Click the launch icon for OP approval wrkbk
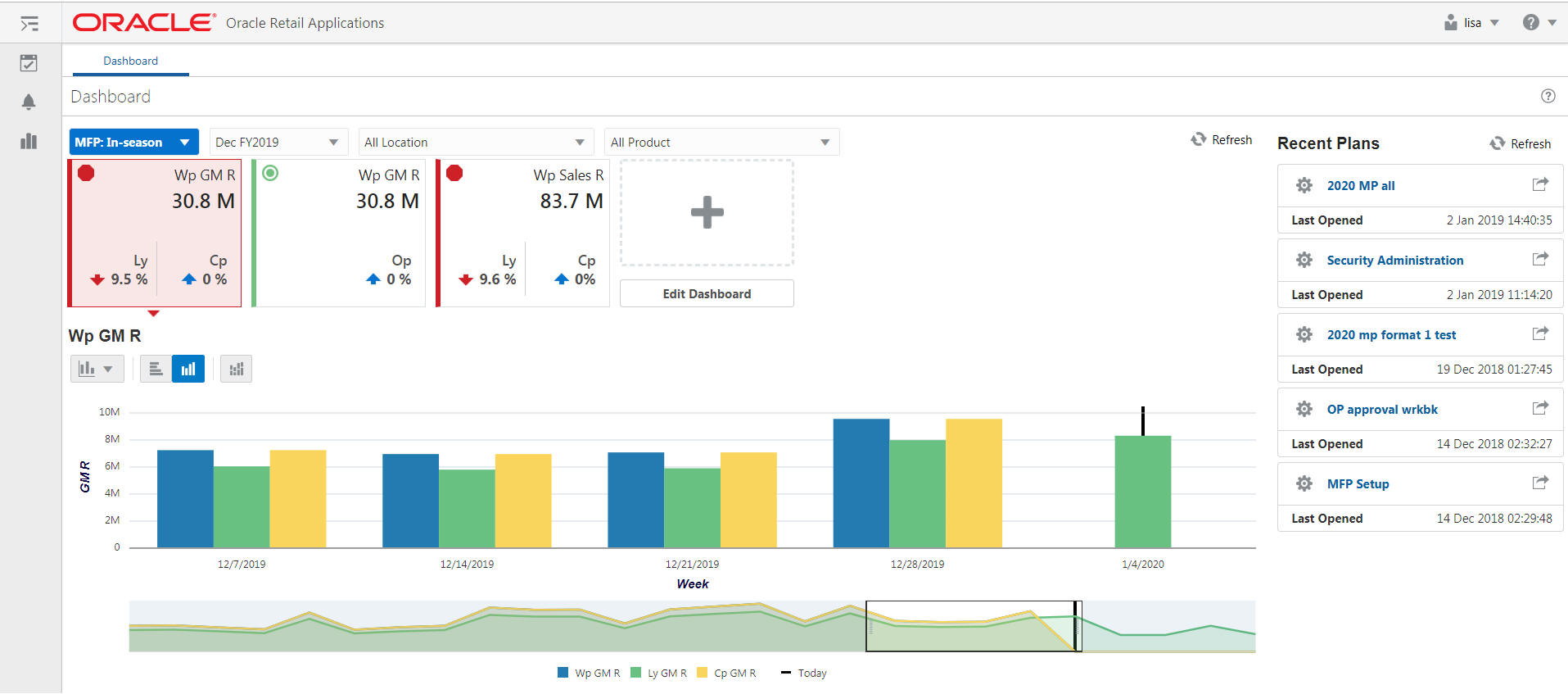The image size is (1568, 694). click(1540, 408)
